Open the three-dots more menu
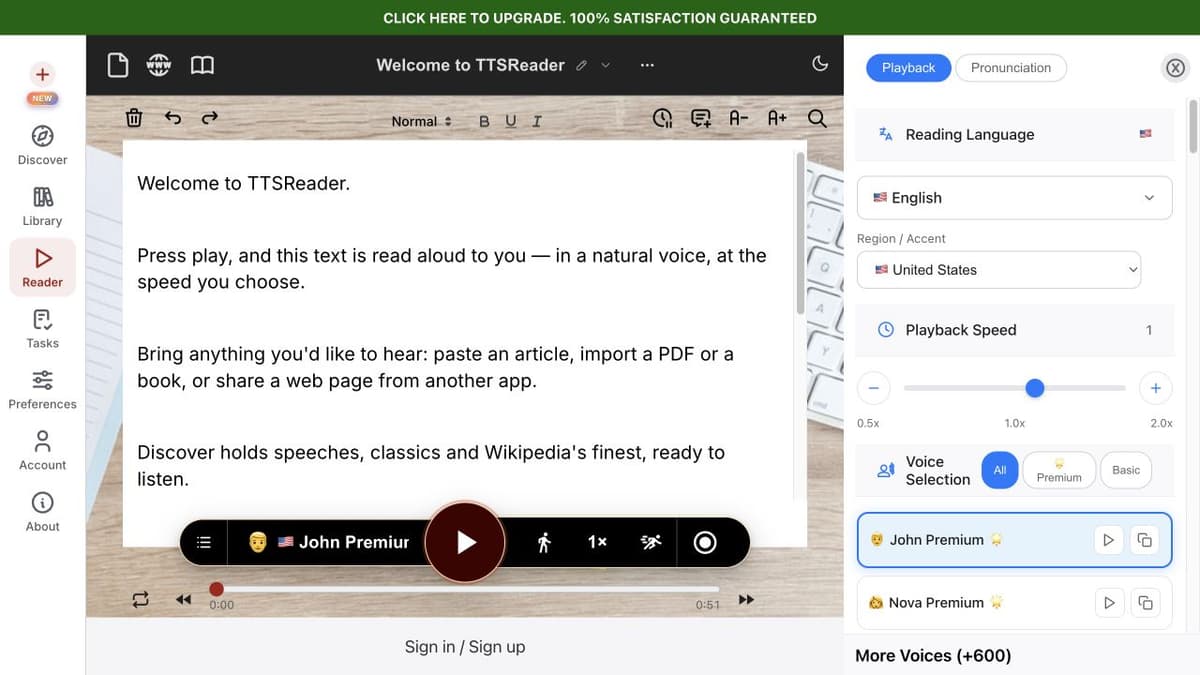The image size is (1200, 675). click(x=647, y=65)
